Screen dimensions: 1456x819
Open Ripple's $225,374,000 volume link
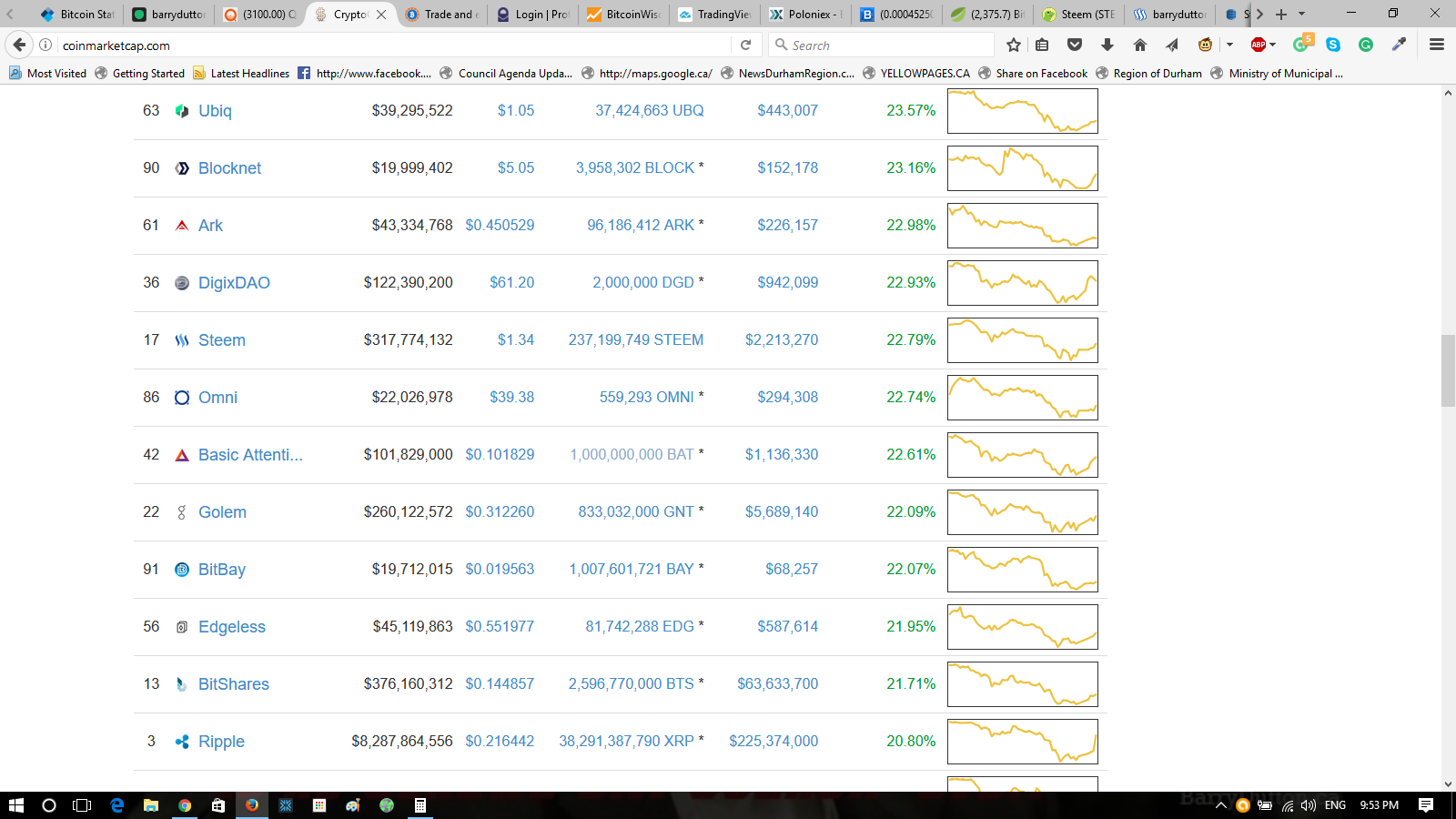773,742
